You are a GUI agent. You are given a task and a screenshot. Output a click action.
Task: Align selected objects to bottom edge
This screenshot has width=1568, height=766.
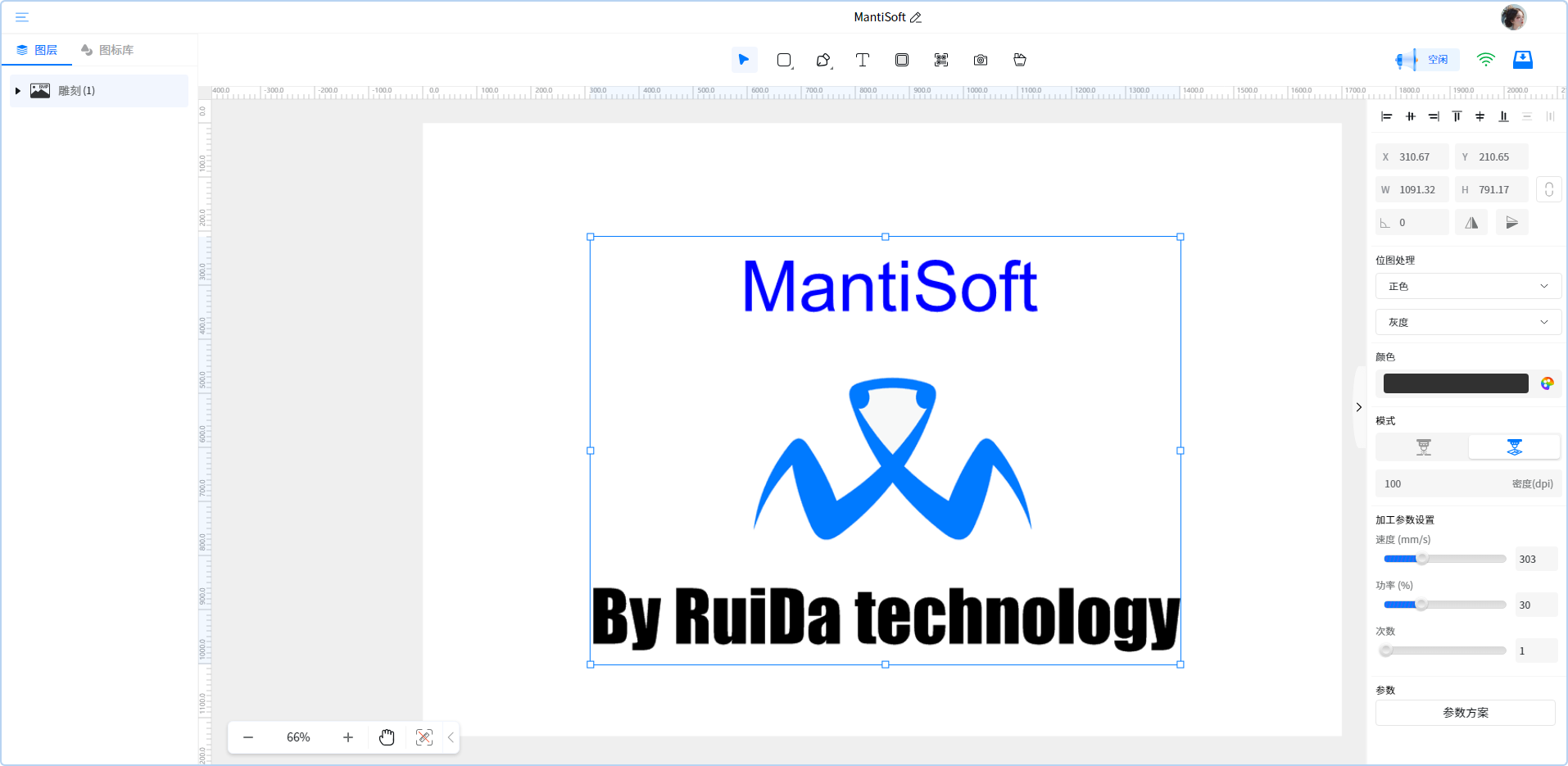click(1503, 116)
